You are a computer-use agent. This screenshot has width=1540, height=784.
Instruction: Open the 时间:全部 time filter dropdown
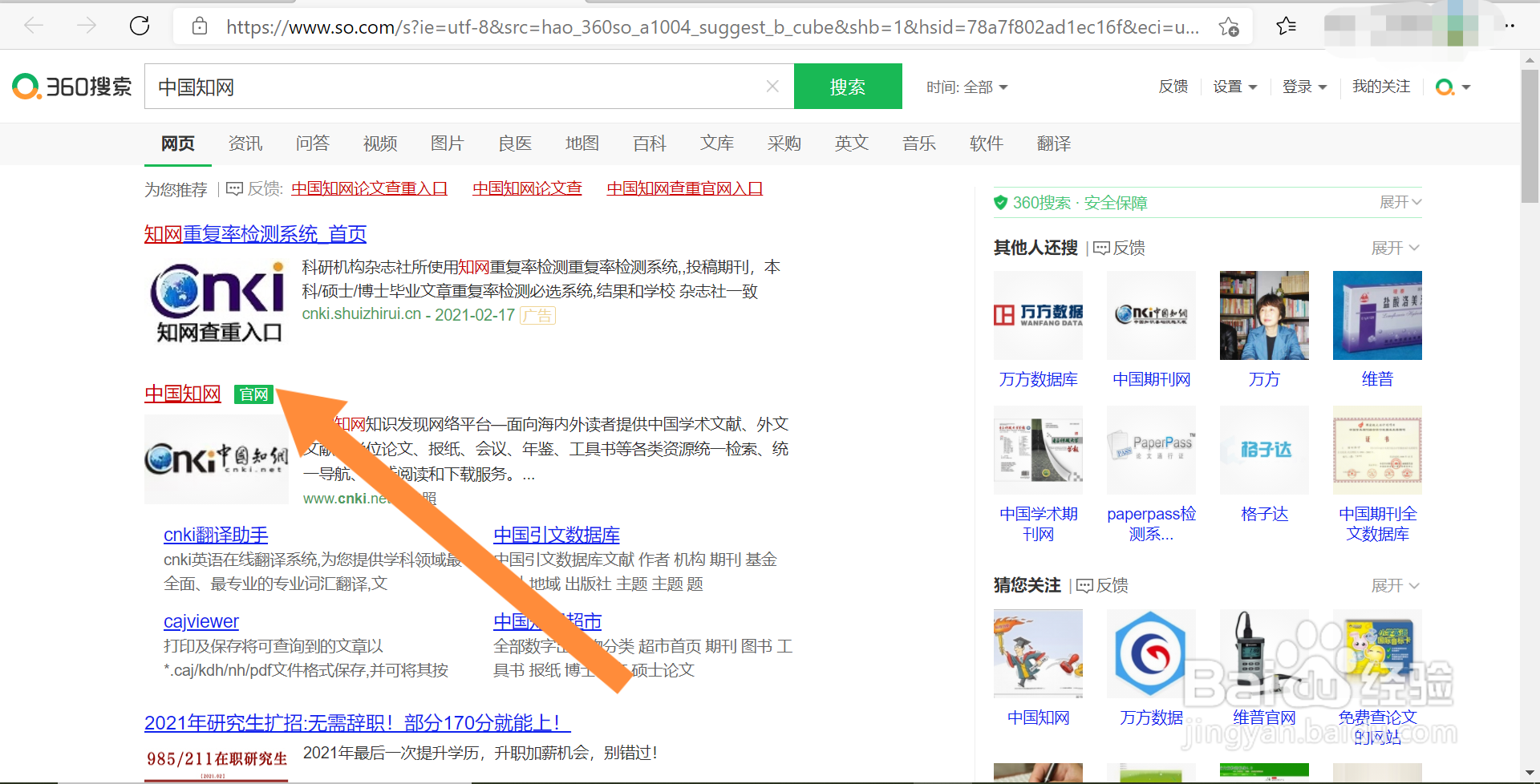[x=968, y=87]
